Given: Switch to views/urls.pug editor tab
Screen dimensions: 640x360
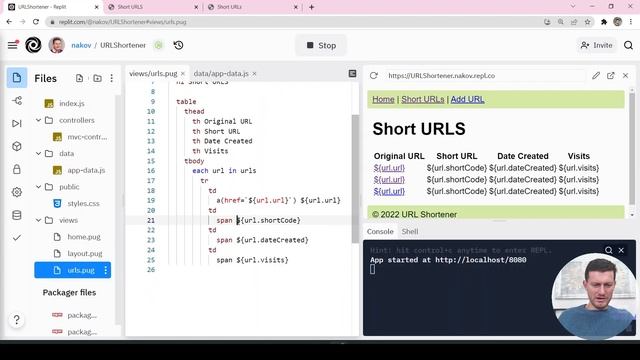Looking at the screenshot, I should [153, 73].
